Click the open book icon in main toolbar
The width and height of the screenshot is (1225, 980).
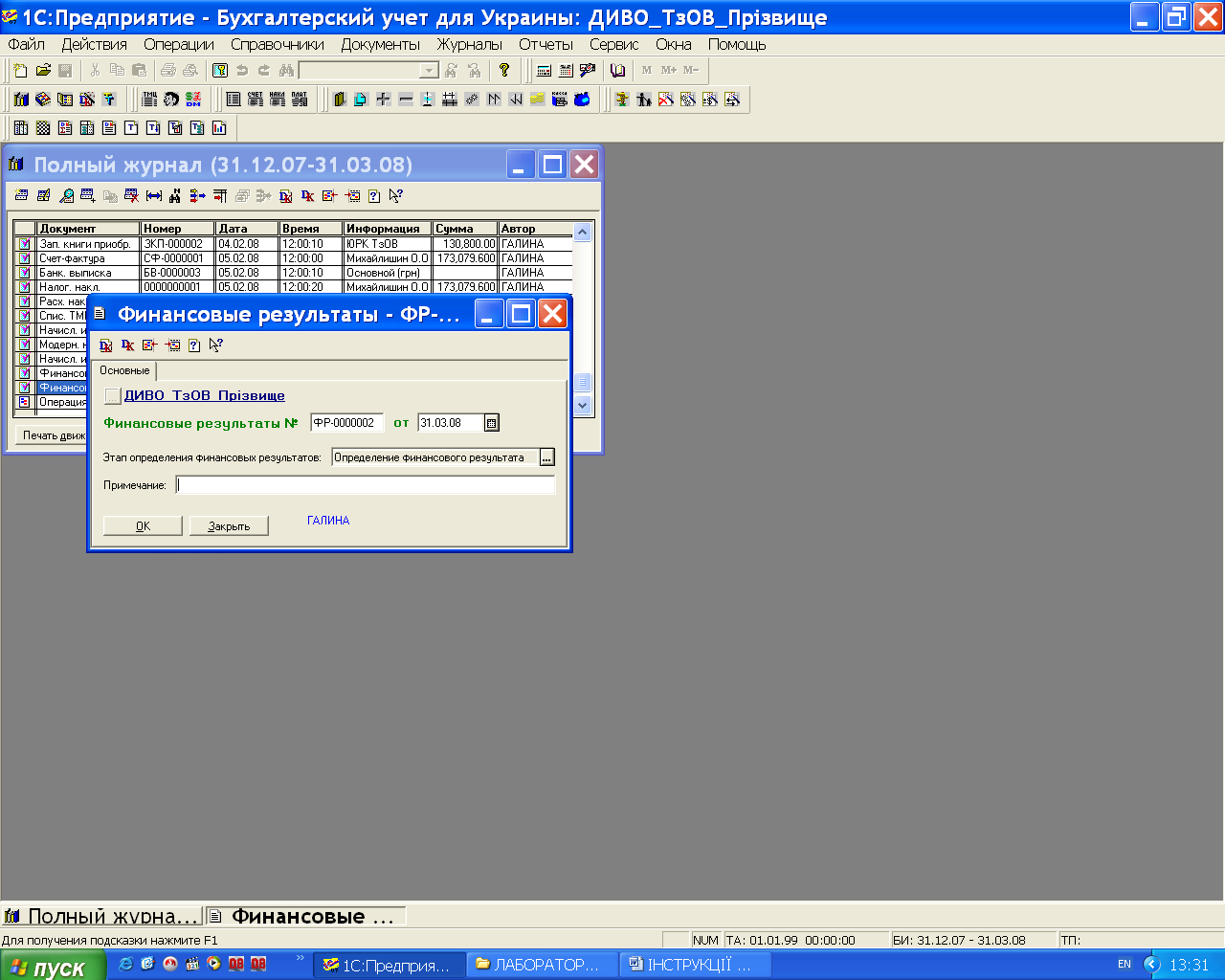click(618, 71)
